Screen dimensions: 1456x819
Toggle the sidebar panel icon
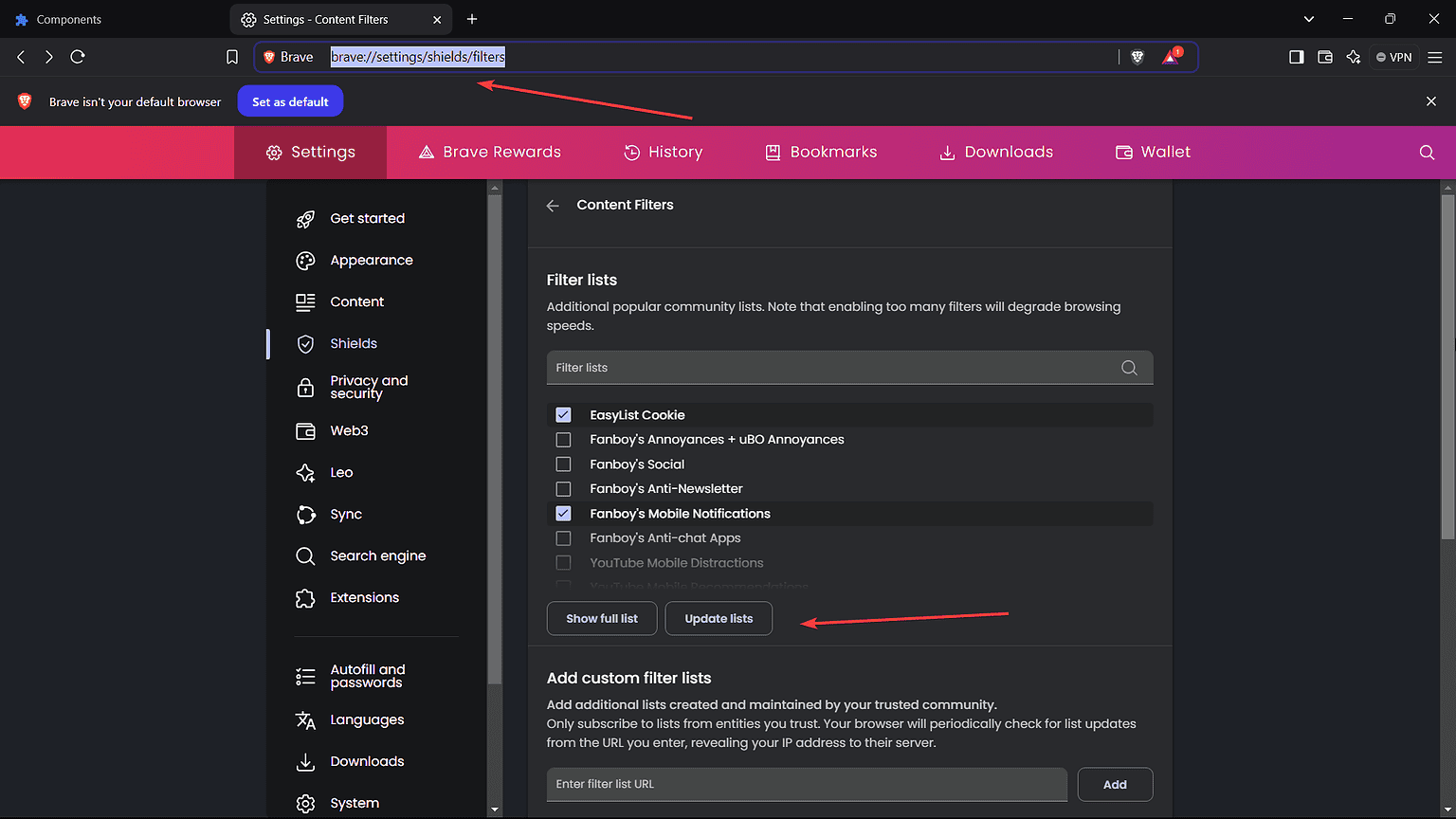[x=1296, y=57]
